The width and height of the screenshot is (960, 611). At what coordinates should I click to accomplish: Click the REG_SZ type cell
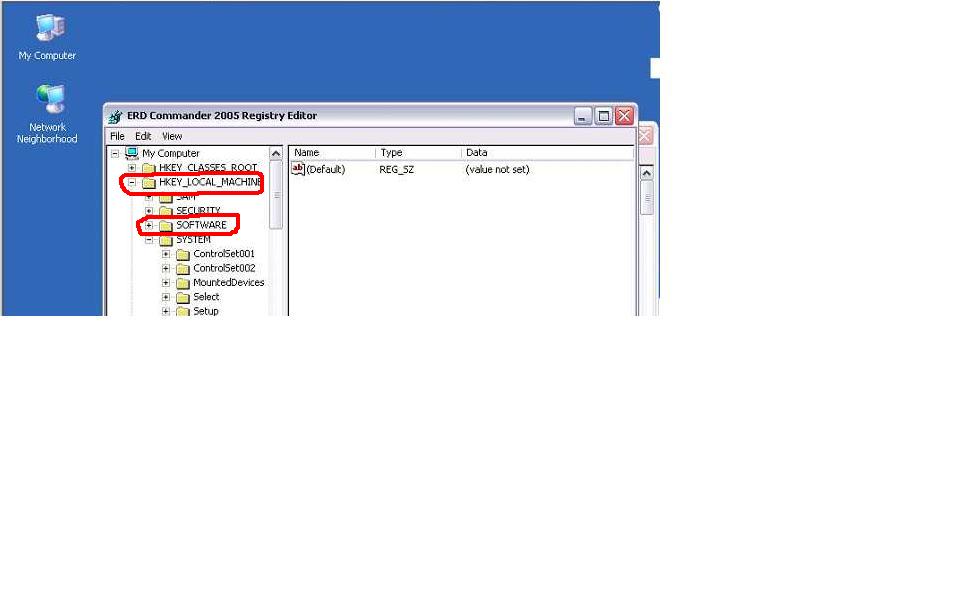[x=397, y=170]
